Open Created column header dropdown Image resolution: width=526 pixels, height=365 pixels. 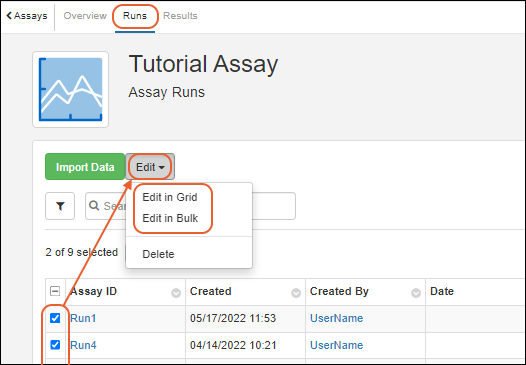tap(296, 293)
